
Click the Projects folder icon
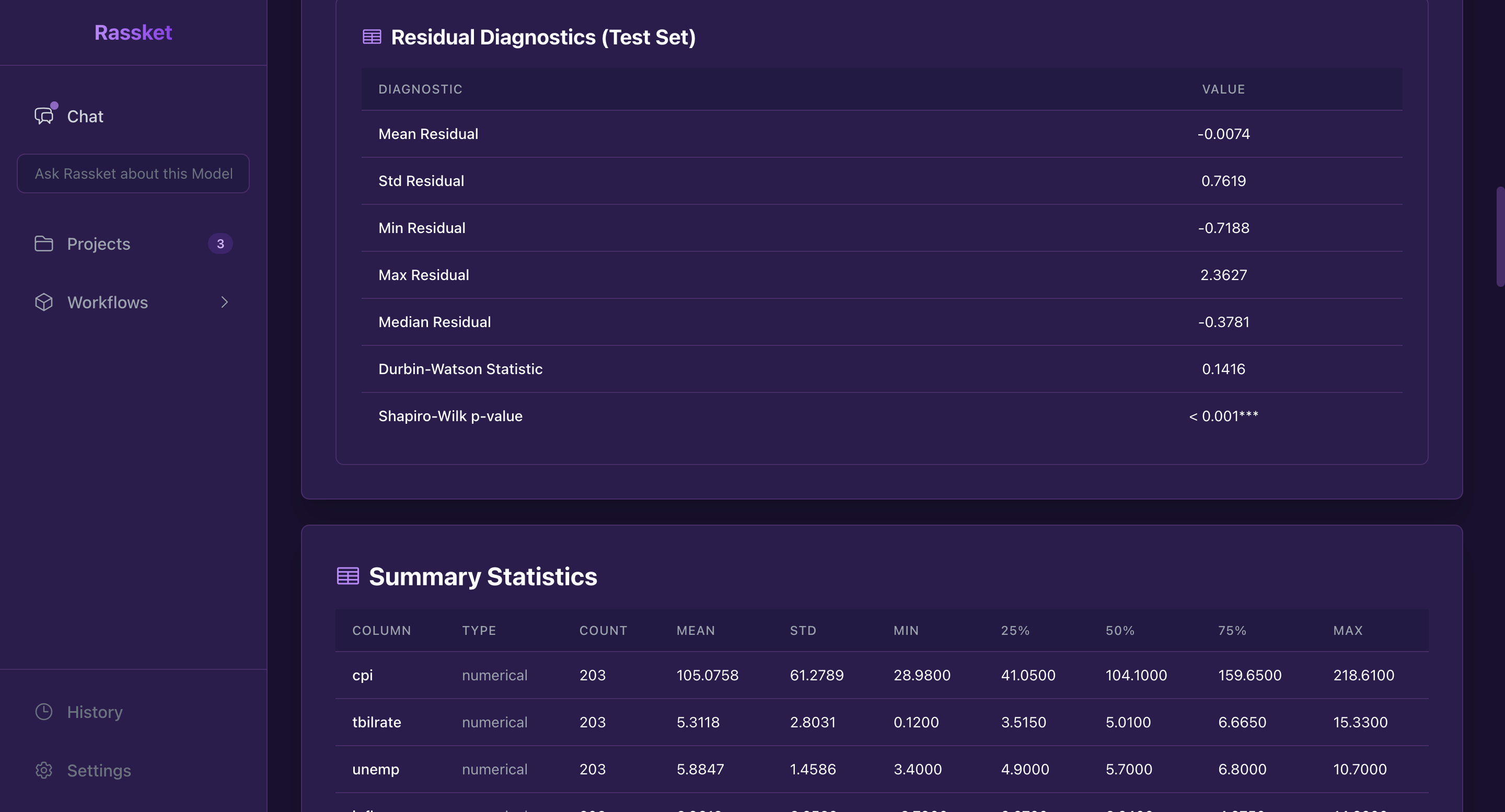click(x=44, y=243)
